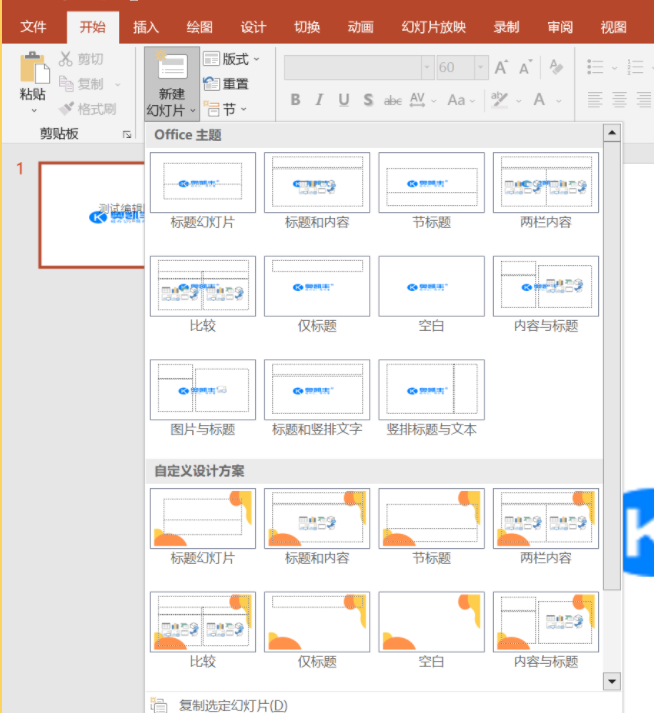
Task: Open the Paste options dropdown arrow
Action: point(34,110)
